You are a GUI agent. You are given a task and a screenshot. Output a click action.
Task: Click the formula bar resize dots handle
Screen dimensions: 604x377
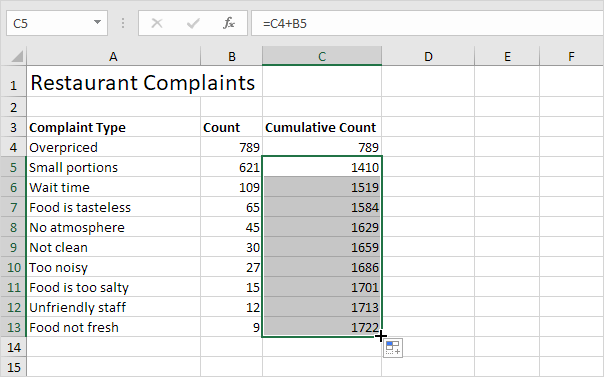pyautogui.click(x=123, y=23)
